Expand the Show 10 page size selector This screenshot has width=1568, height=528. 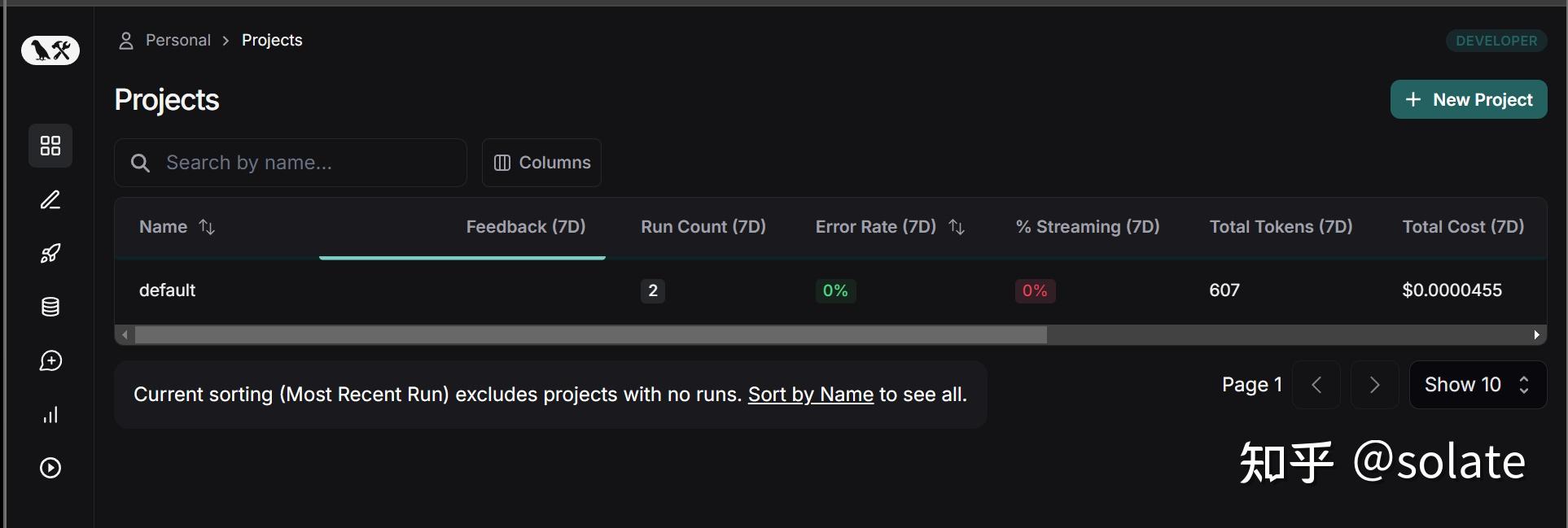(x=1477, y=385)
